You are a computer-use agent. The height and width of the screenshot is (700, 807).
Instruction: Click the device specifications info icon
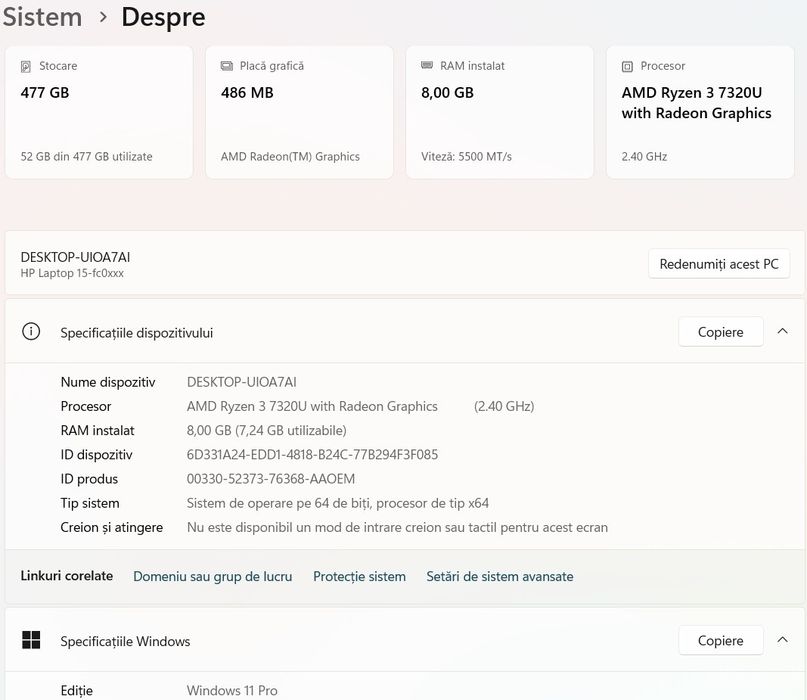31,332
